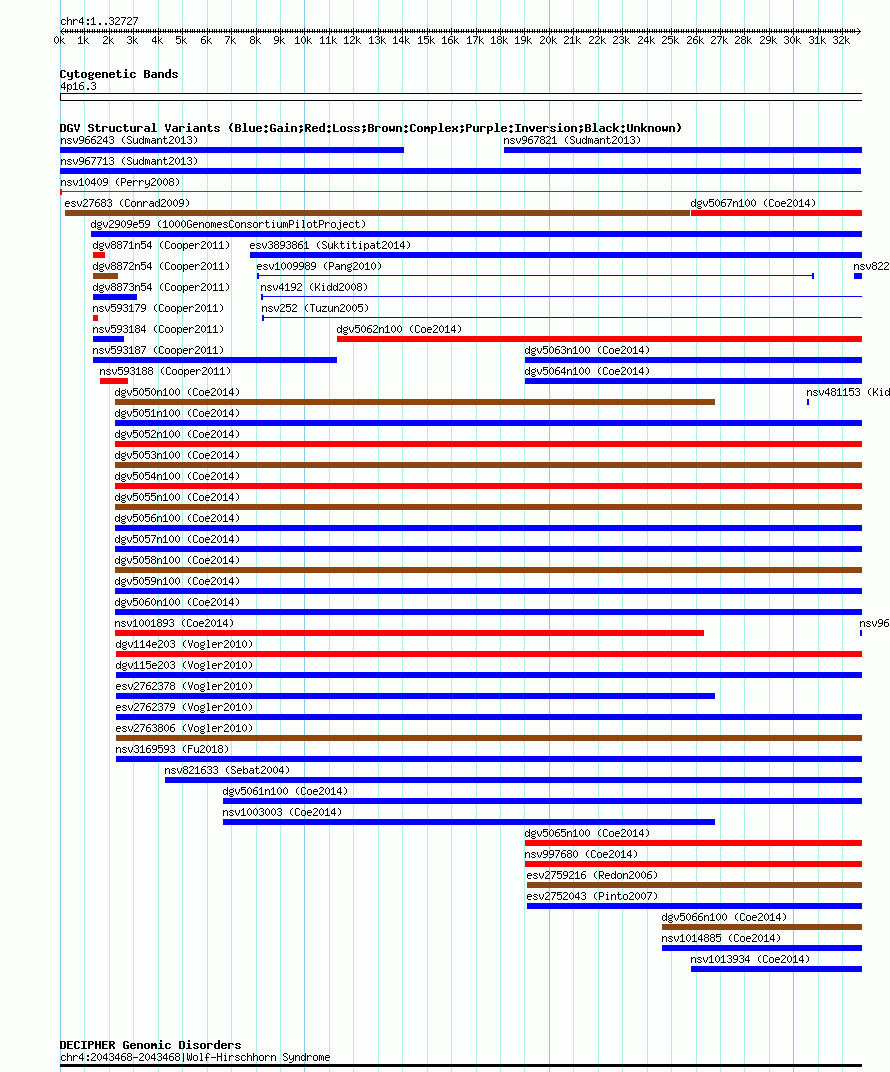The height and width of the screenshot is (1072, 890).
Task: Select dgv5062n100 (Coe2014) label
Action: 399,330
